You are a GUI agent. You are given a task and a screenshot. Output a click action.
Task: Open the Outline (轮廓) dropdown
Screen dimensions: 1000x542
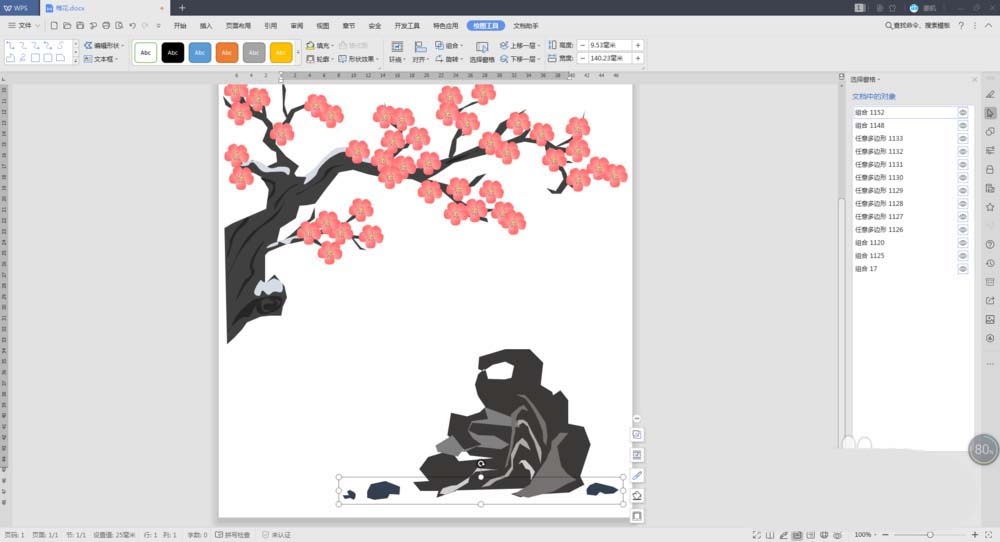click(320, 59)
